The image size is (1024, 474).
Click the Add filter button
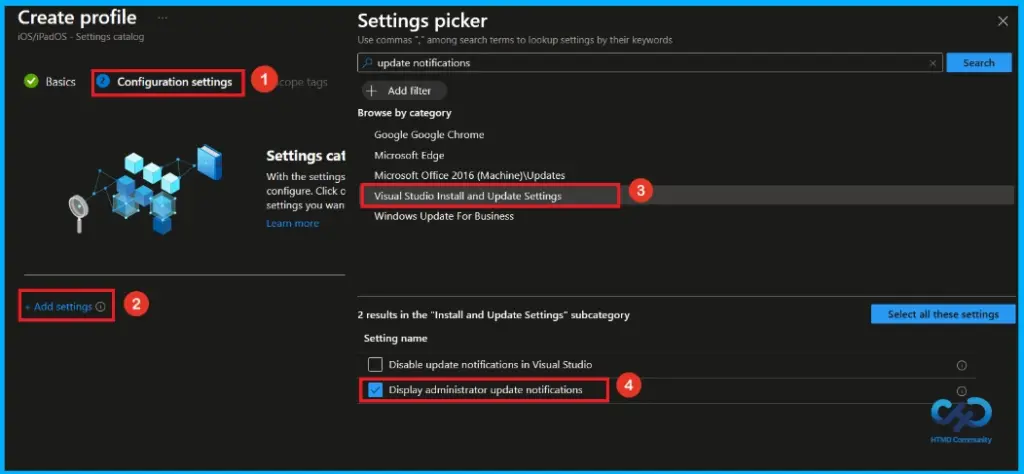click(404, 91)
